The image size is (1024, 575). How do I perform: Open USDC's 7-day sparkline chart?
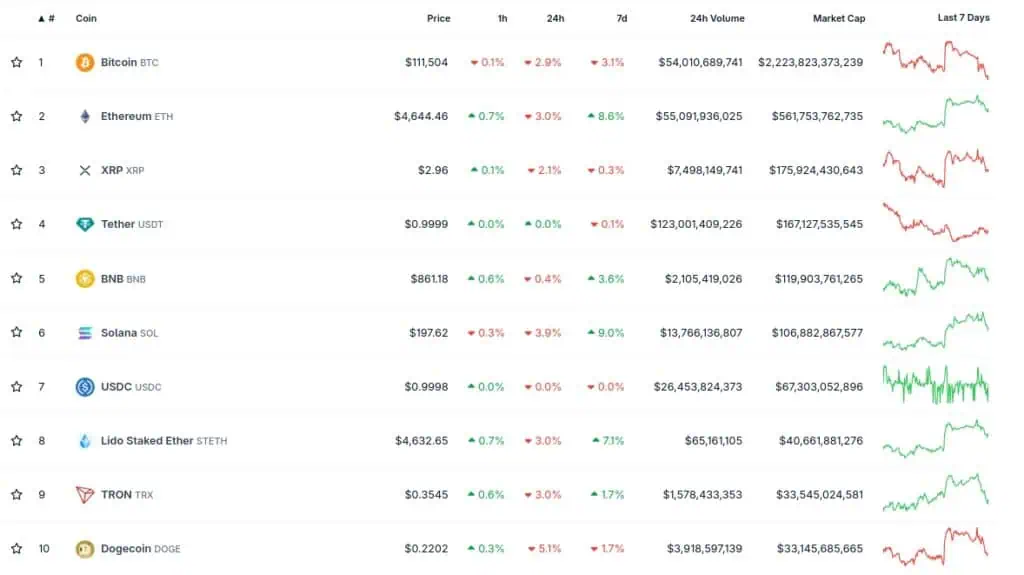(x=936, y=384)
